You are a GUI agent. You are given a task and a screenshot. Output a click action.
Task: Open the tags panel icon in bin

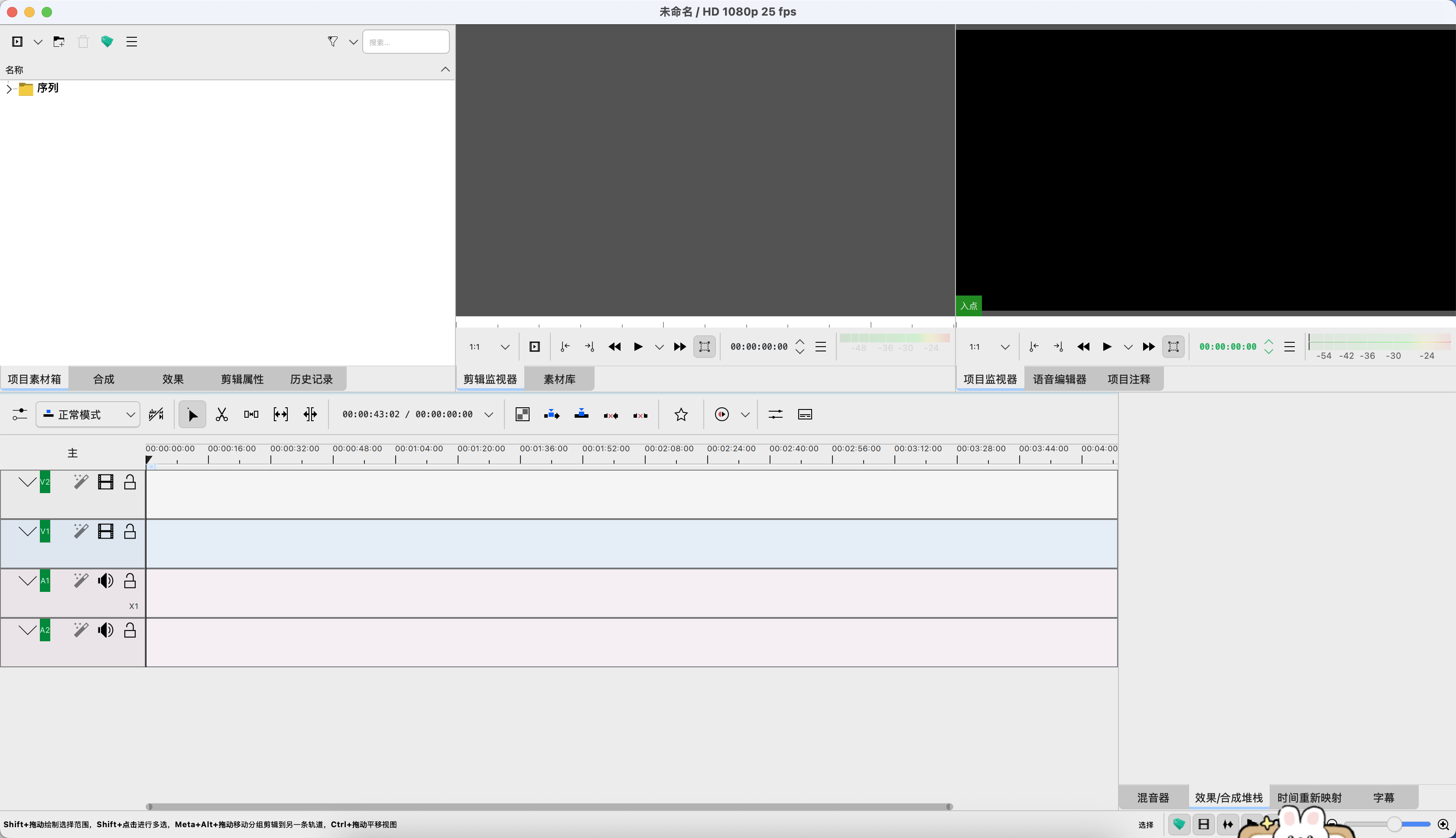[107, 42]
